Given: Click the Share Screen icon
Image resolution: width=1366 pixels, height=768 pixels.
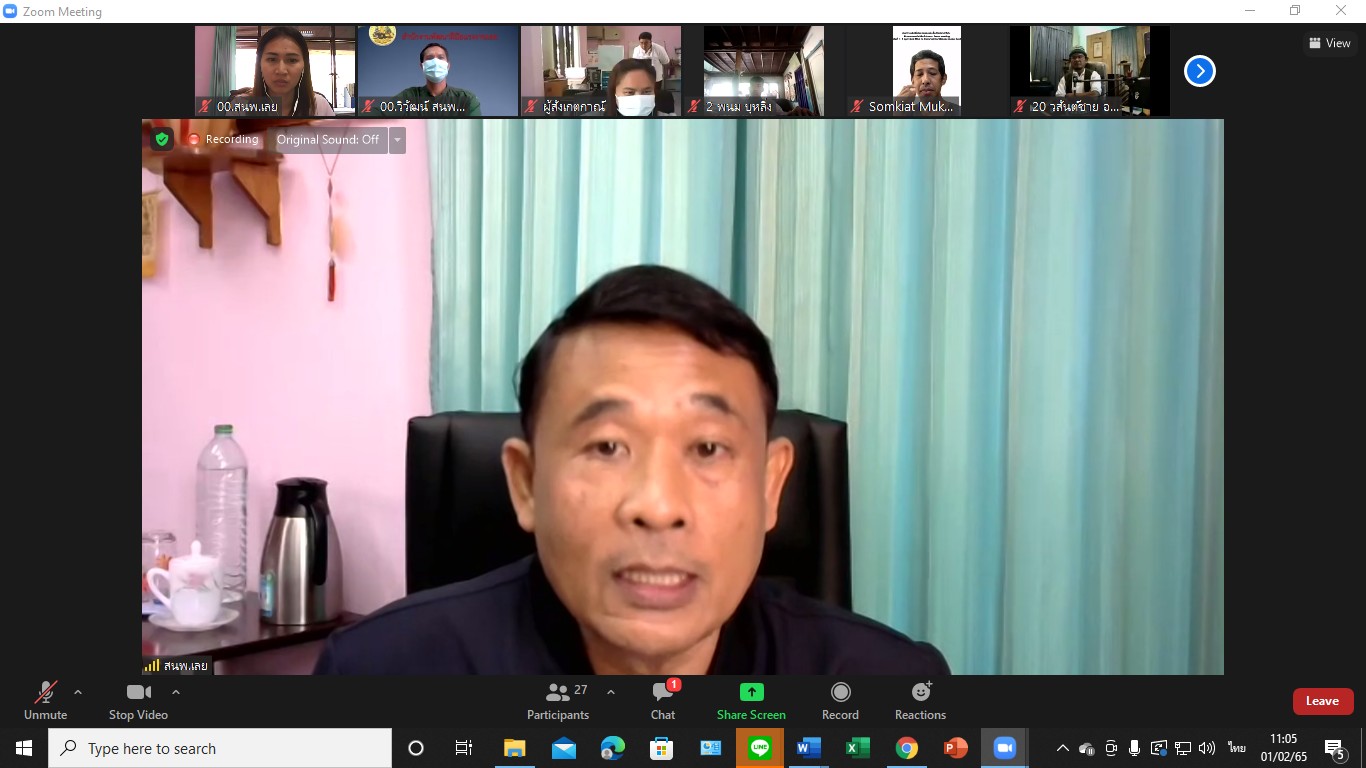Looking at the screenshot, I should click(751, 693).
